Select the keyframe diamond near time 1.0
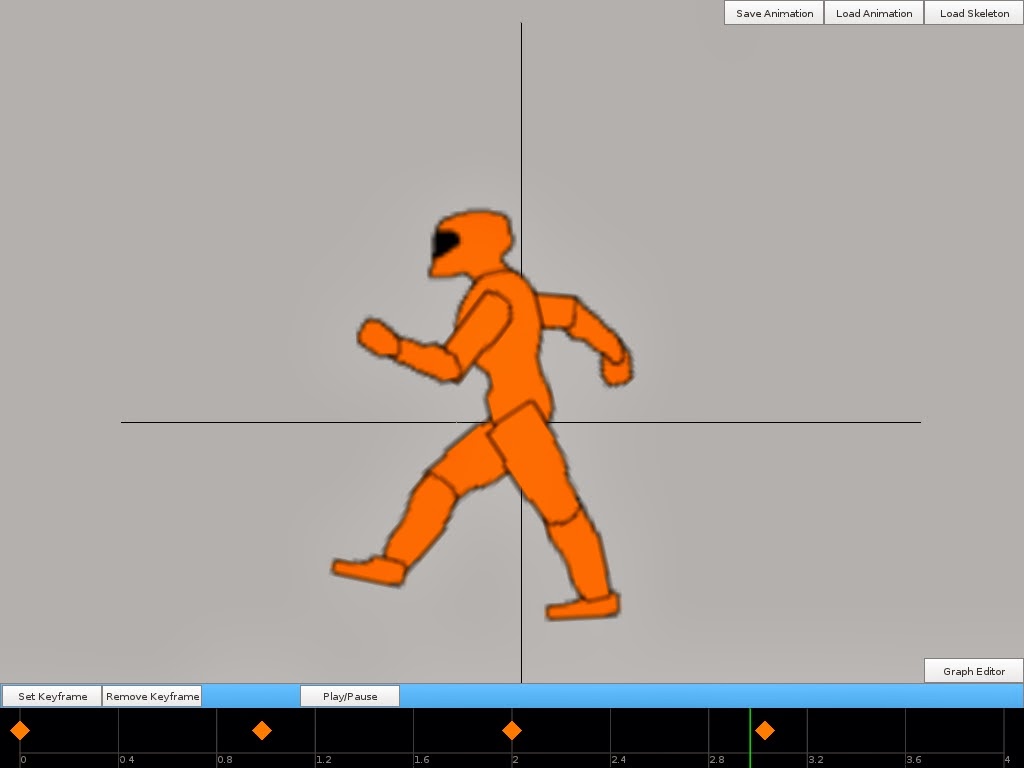Screen dimensions: 1024x768 pyautogui.click(x=262, y=731)
